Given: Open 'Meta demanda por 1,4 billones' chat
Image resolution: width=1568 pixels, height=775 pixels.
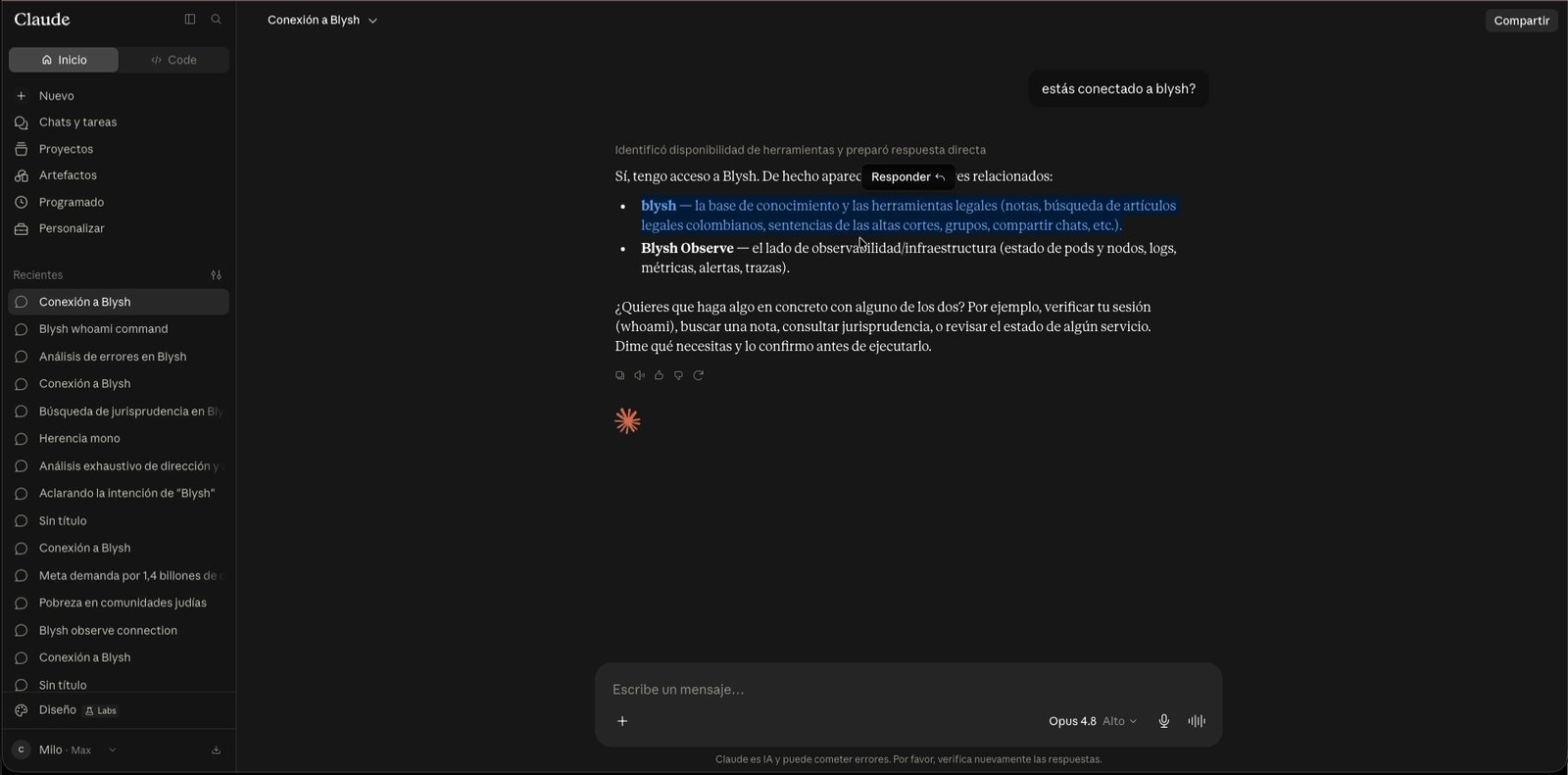Looking at the screenshot, I should (x=119, y=575).
